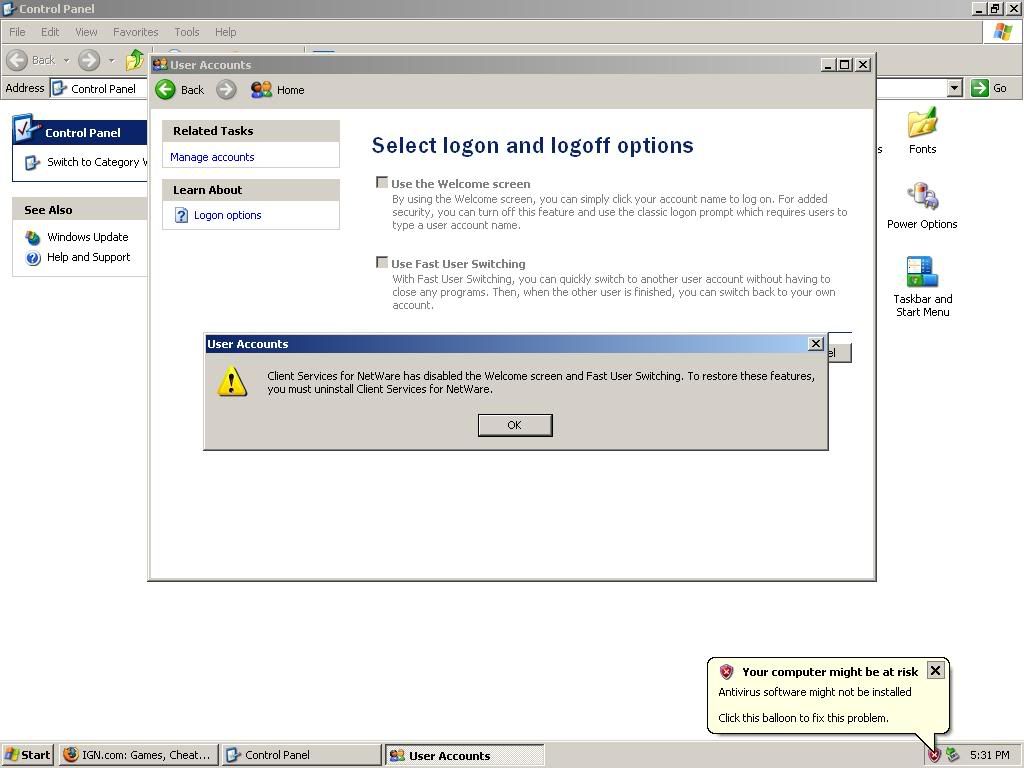Click Forward arrow in Control Panel toolbar
The width and height of the screenshot is (1024, 768).
click(x=89, y=60)
